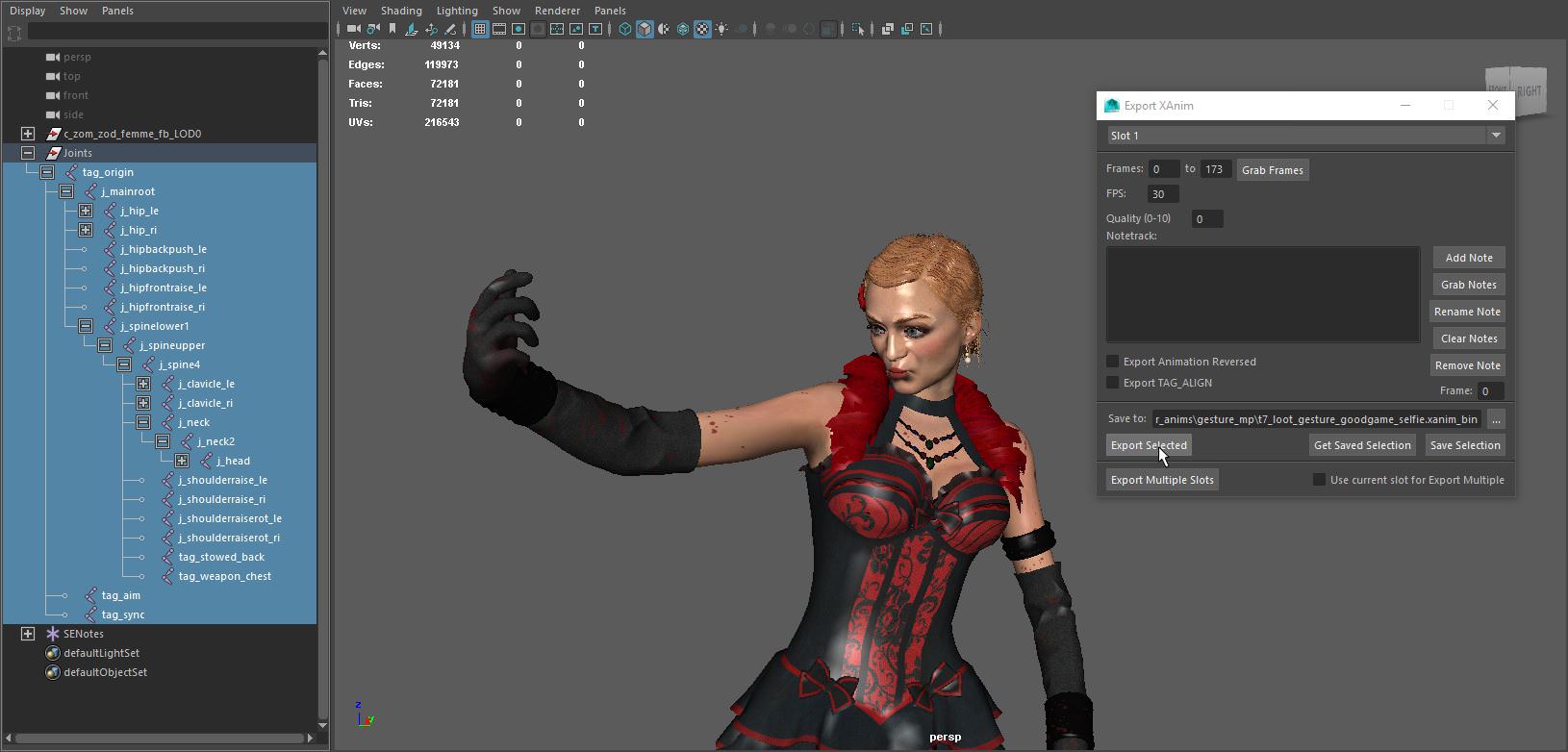Click Get Saved Selection button
Screen dimensions: 1568x752
[x=1362, y=445]
